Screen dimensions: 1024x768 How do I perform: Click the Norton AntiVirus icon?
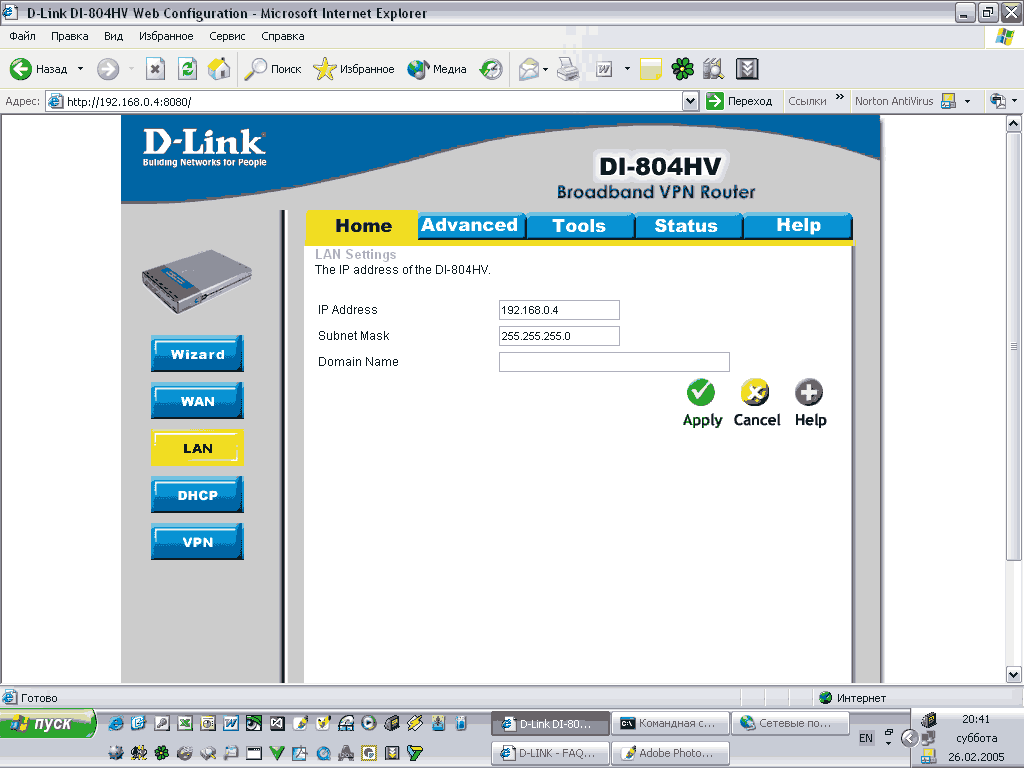(948, 101)
